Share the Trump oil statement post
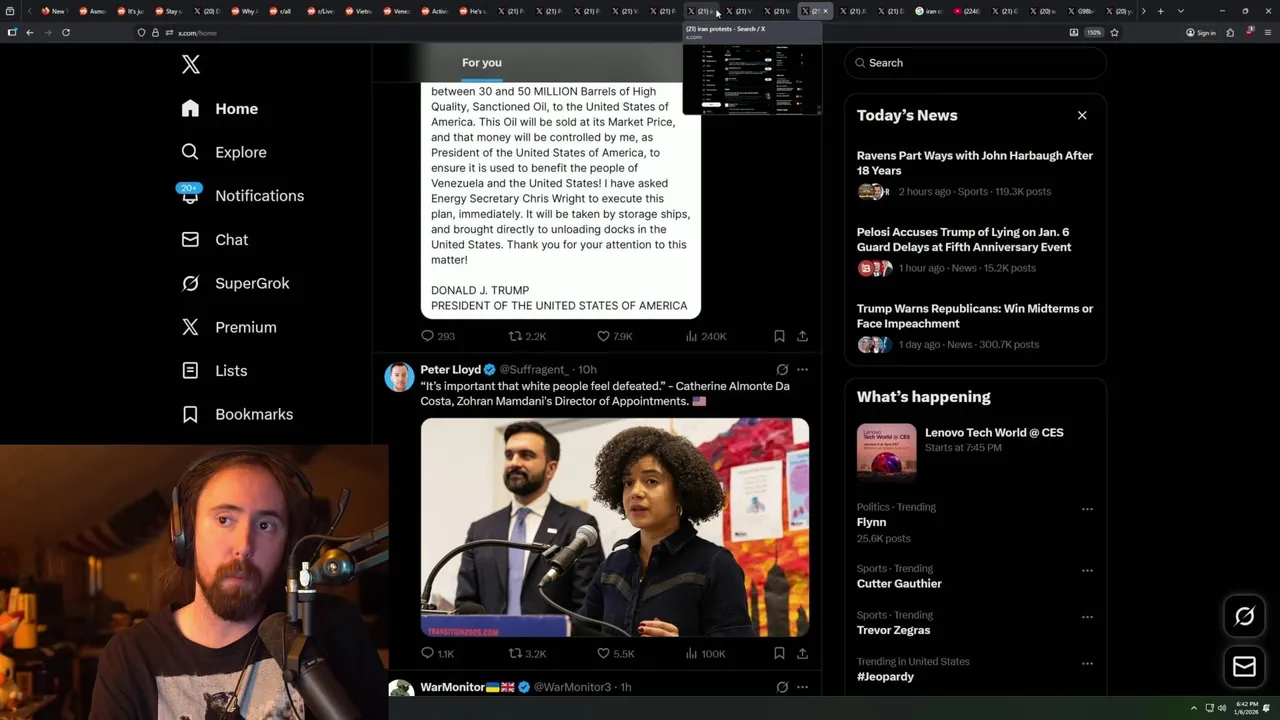Screen dimensions: 1280x720 [x=802, y=336]
